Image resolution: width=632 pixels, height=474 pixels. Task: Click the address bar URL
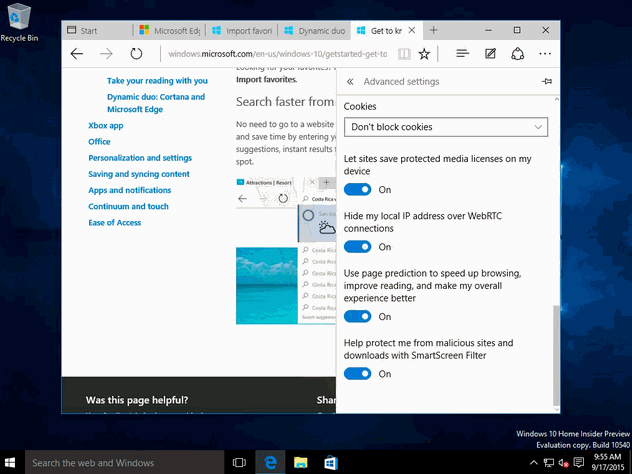[278, 54]
